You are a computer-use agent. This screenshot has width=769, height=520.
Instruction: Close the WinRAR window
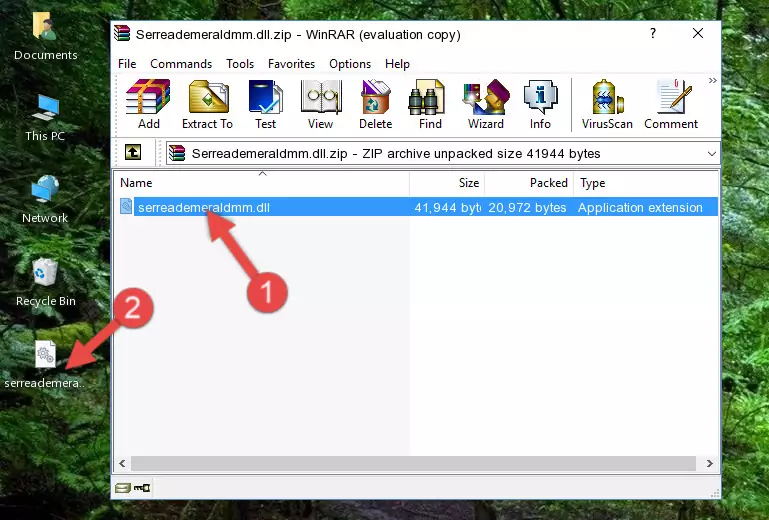tap(698, 33)
